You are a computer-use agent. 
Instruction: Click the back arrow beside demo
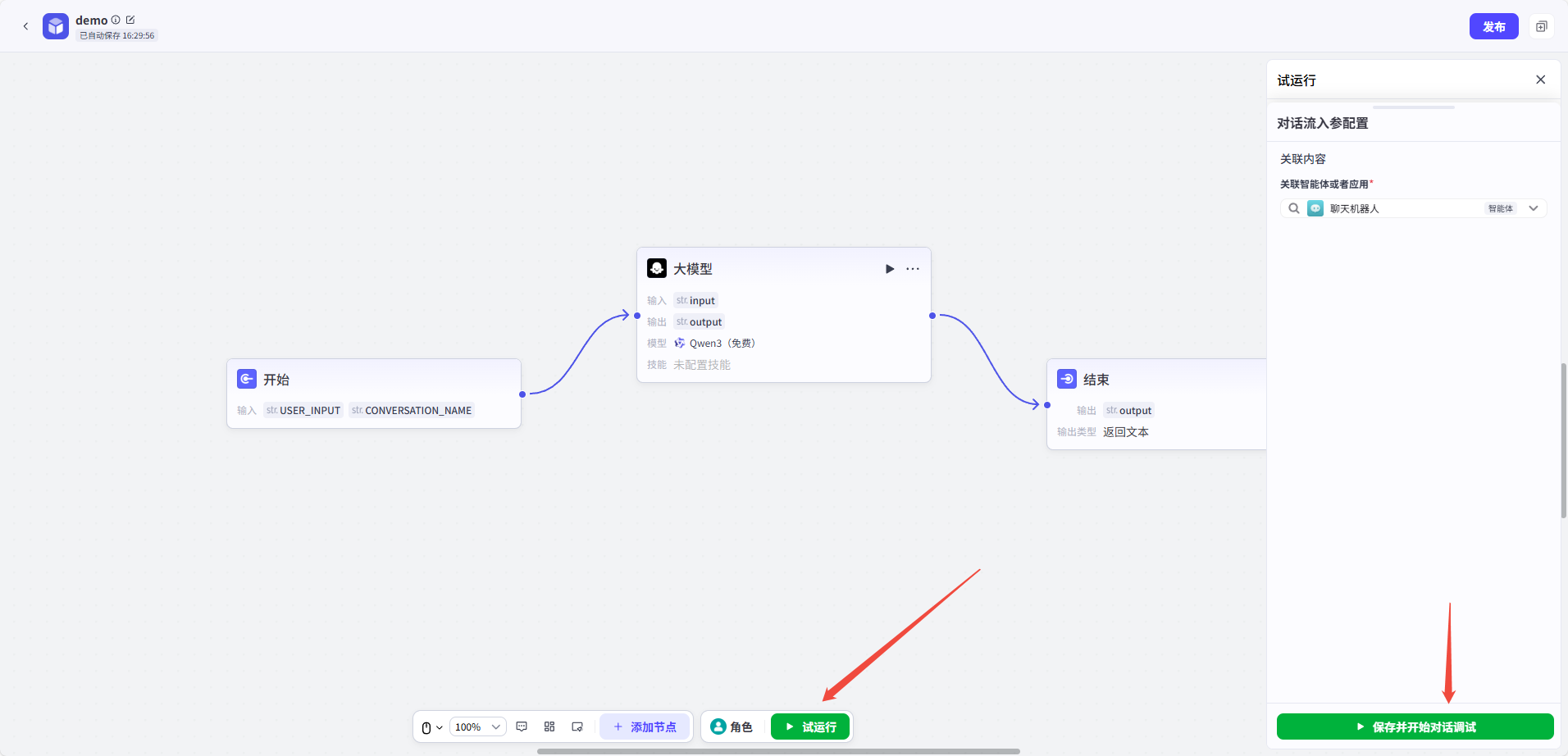[x=25, y=26]
